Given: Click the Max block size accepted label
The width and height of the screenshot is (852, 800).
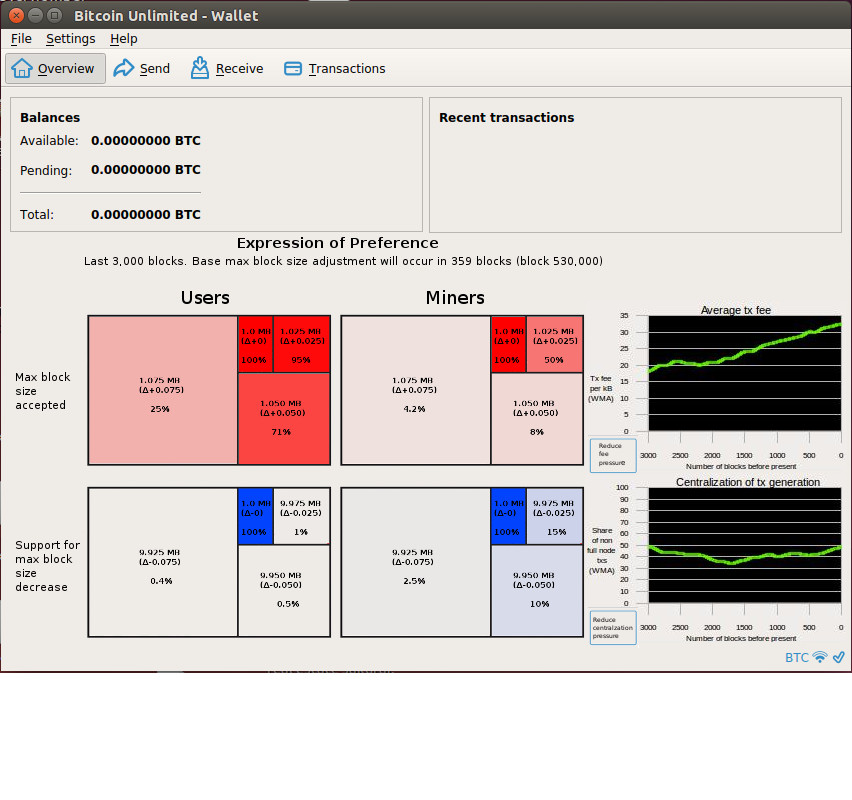Looking at the screenshot, I should (42, 391).
